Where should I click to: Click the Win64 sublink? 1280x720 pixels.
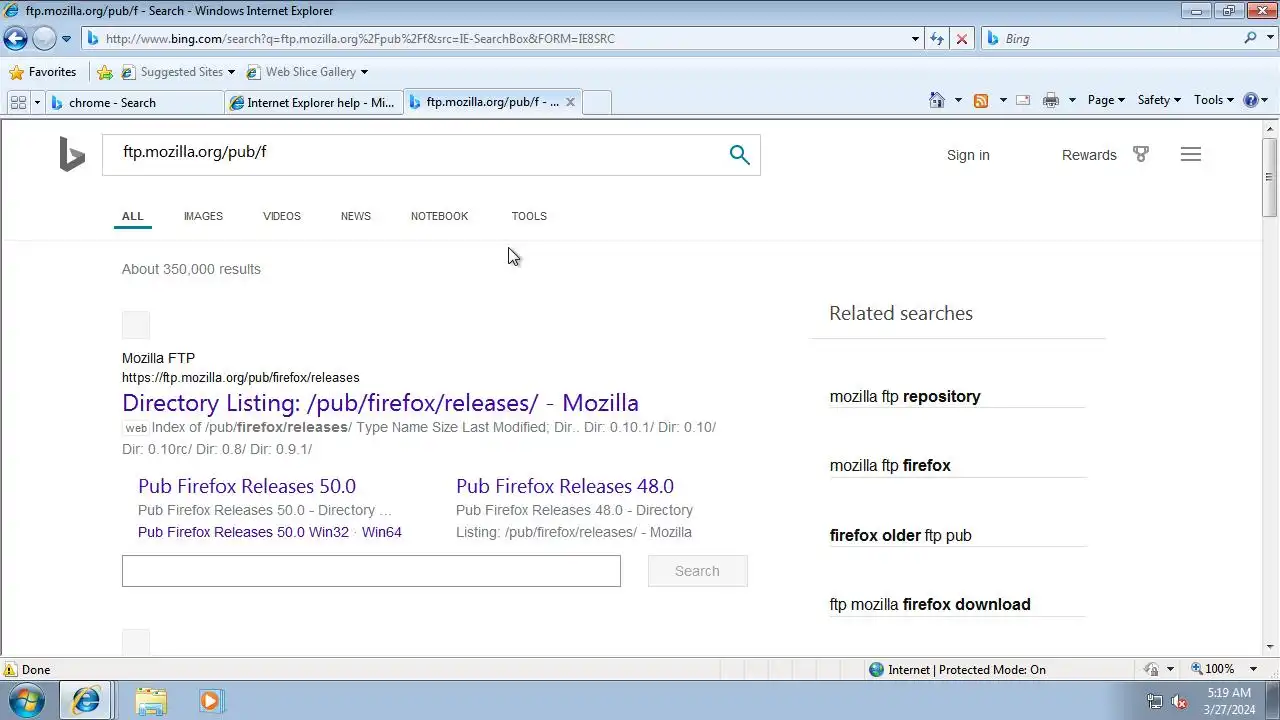pyautogui.click(x=382, y=532)
